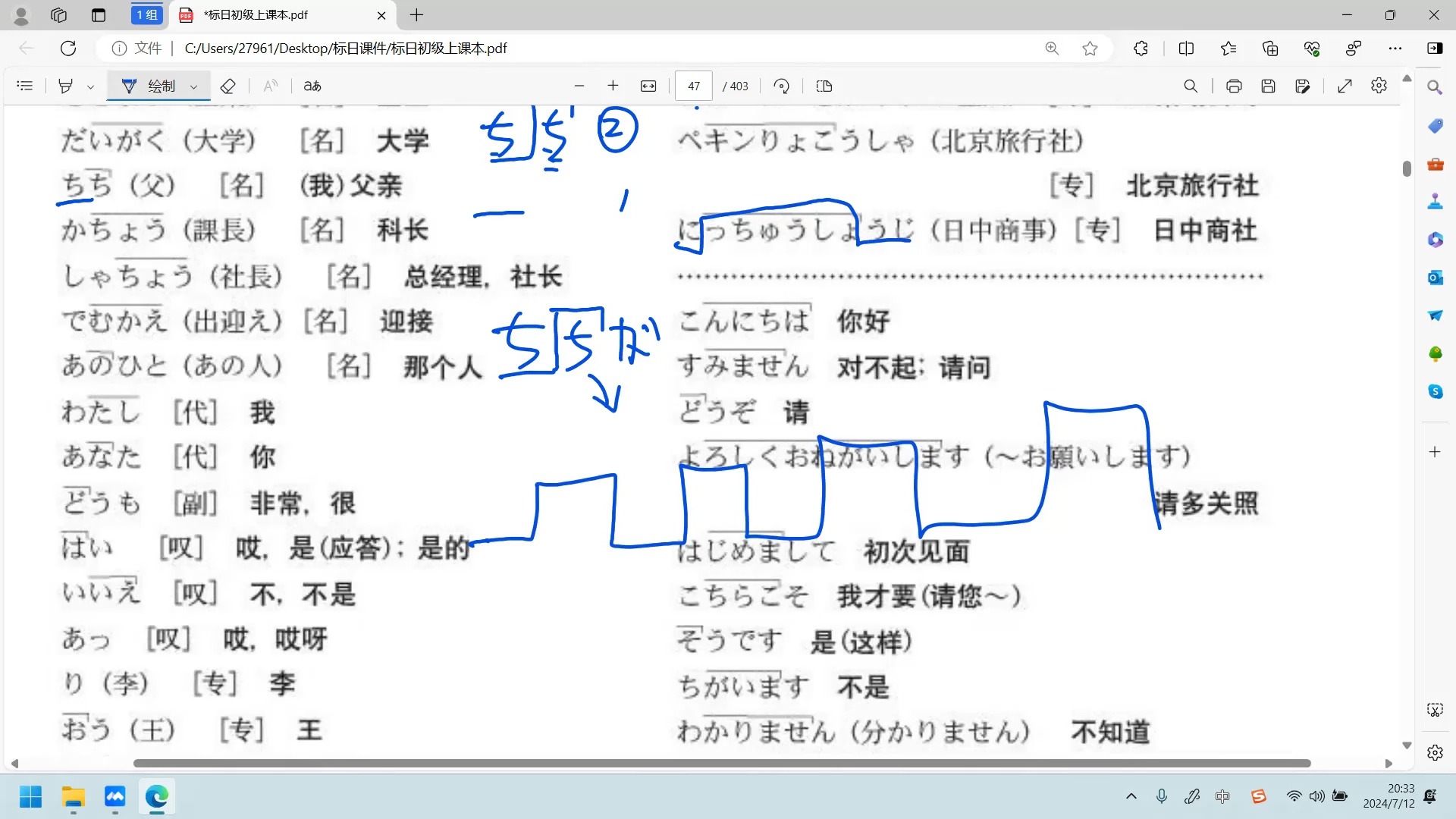Open File Explorer from taskbar
1456x819 pixels.
click(74, 797)
